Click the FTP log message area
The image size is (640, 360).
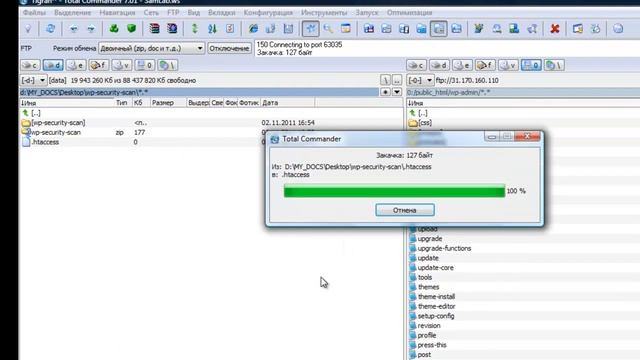pyautogui.click(x=447, y=48)
